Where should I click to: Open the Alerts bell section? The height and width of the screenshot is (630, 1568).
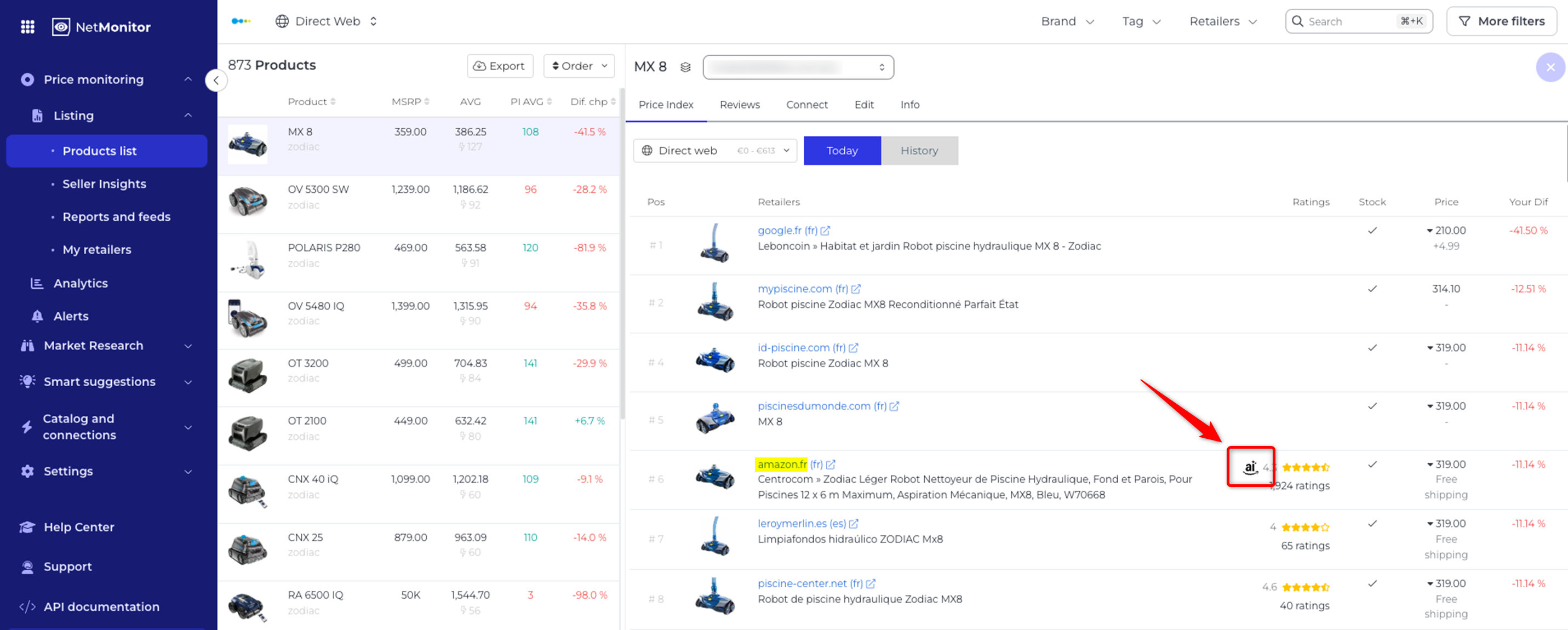71,316
